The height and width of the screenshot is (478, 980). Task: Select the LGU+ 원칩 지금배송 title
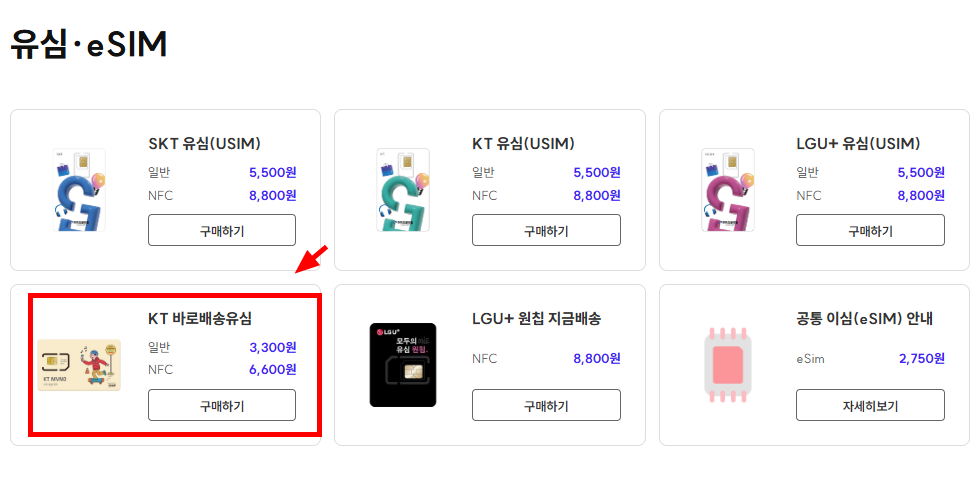pyautogui.click(x=537, y=319)
